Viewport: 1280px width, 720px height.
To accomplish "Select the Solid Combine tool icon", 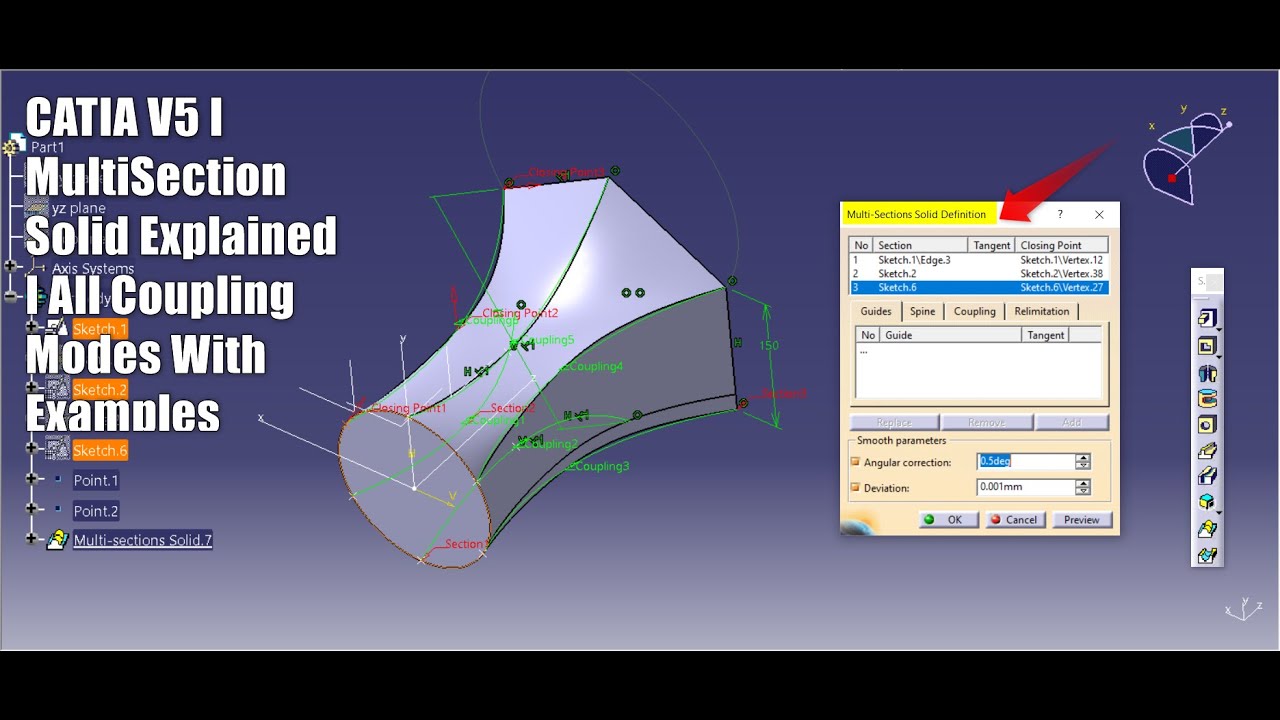I will click(x=1207, y=502).
